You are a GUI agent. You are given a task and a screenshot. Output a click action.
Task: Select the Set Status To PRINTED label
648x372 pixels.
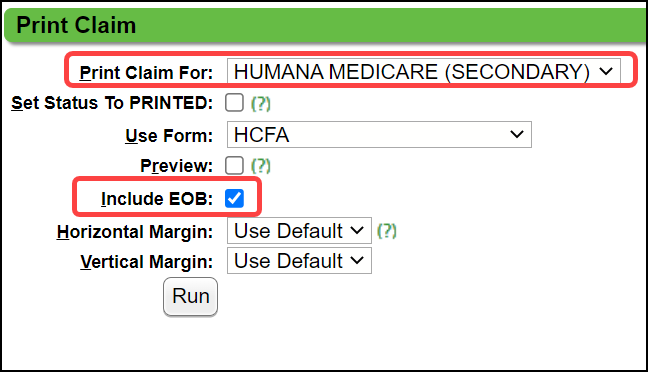coord(112,103)
